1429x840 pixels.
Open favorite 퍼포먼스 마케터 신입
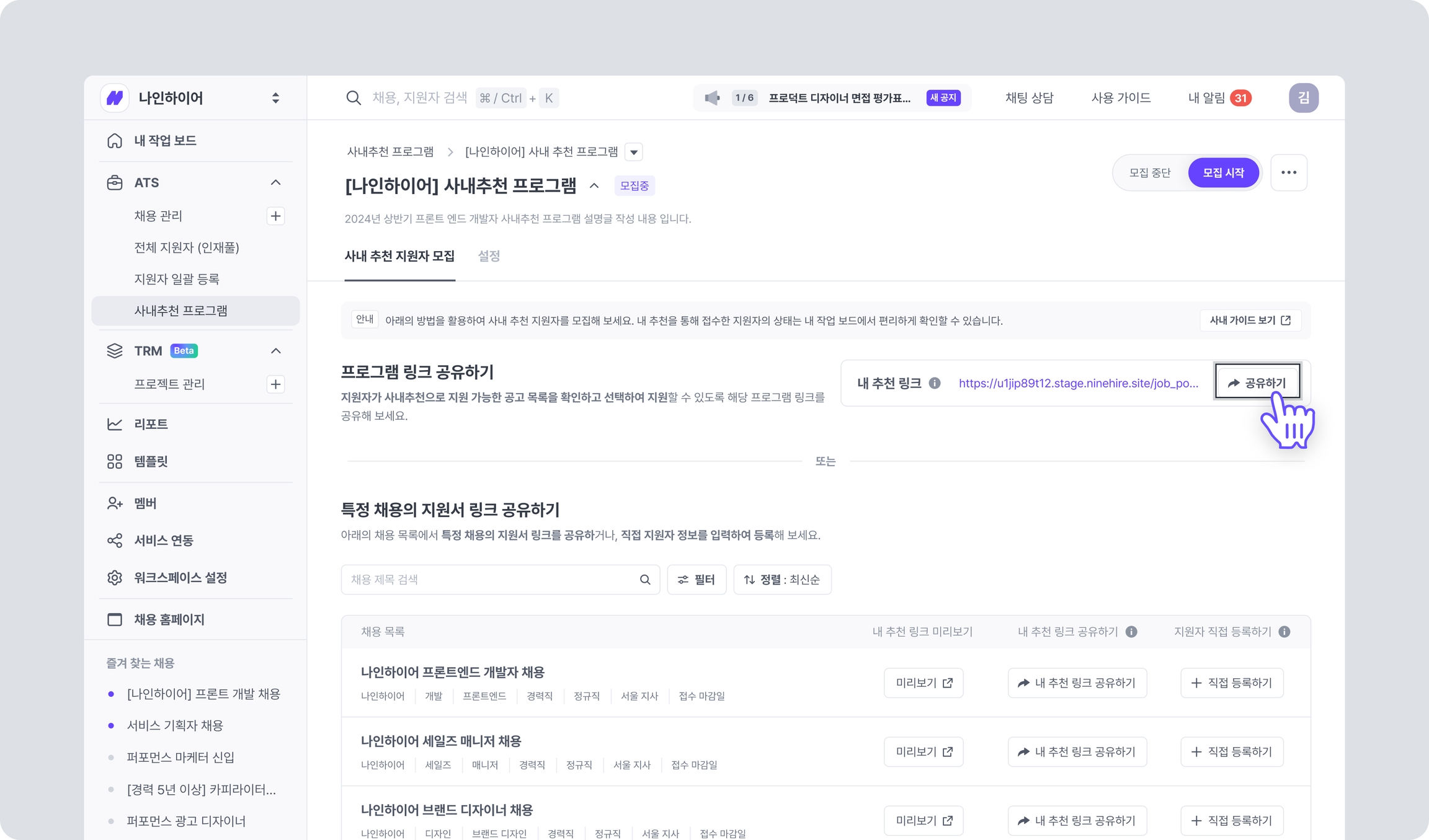coord(180,757)
